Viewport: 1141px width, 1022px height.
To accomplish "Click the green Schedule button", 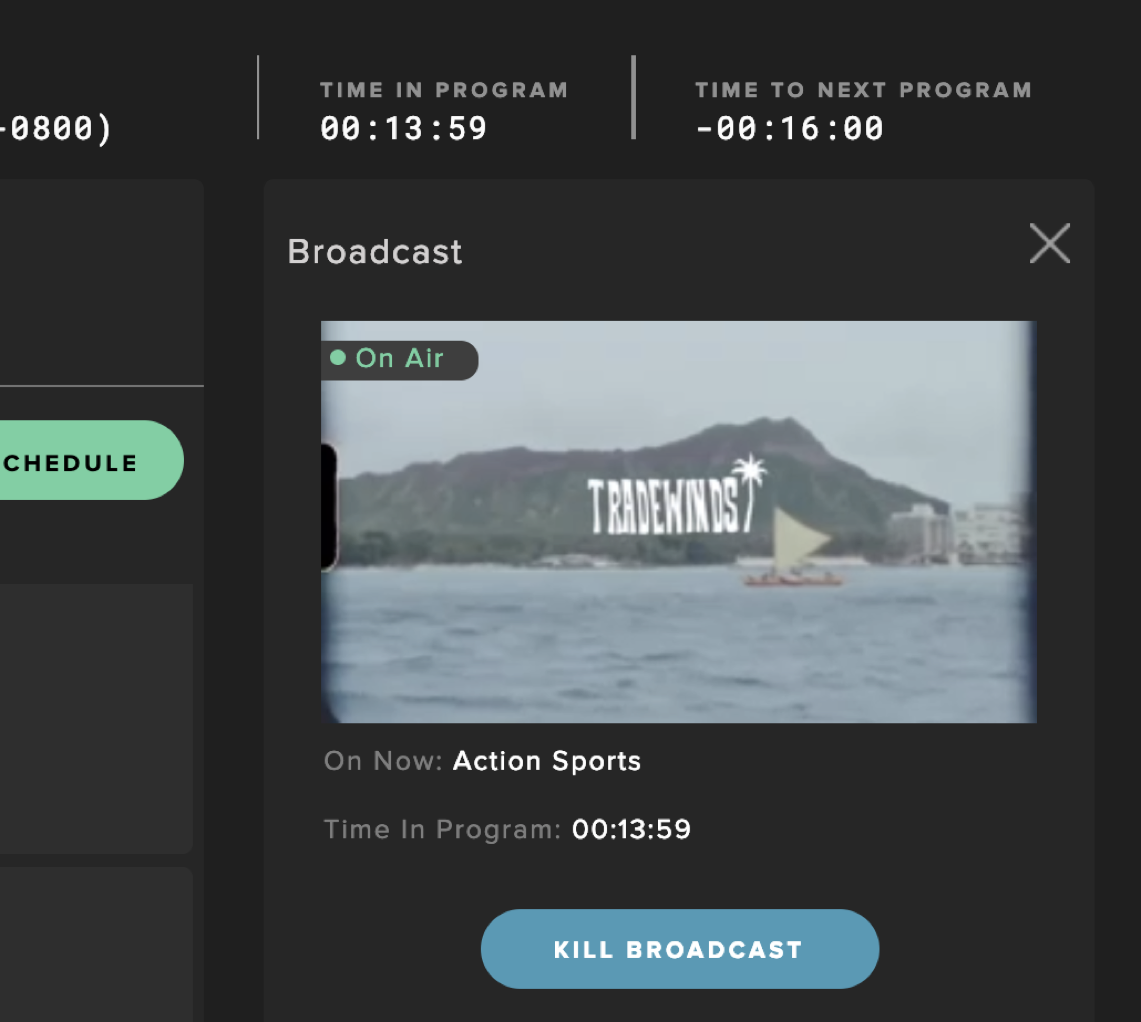I will [90, 460].
